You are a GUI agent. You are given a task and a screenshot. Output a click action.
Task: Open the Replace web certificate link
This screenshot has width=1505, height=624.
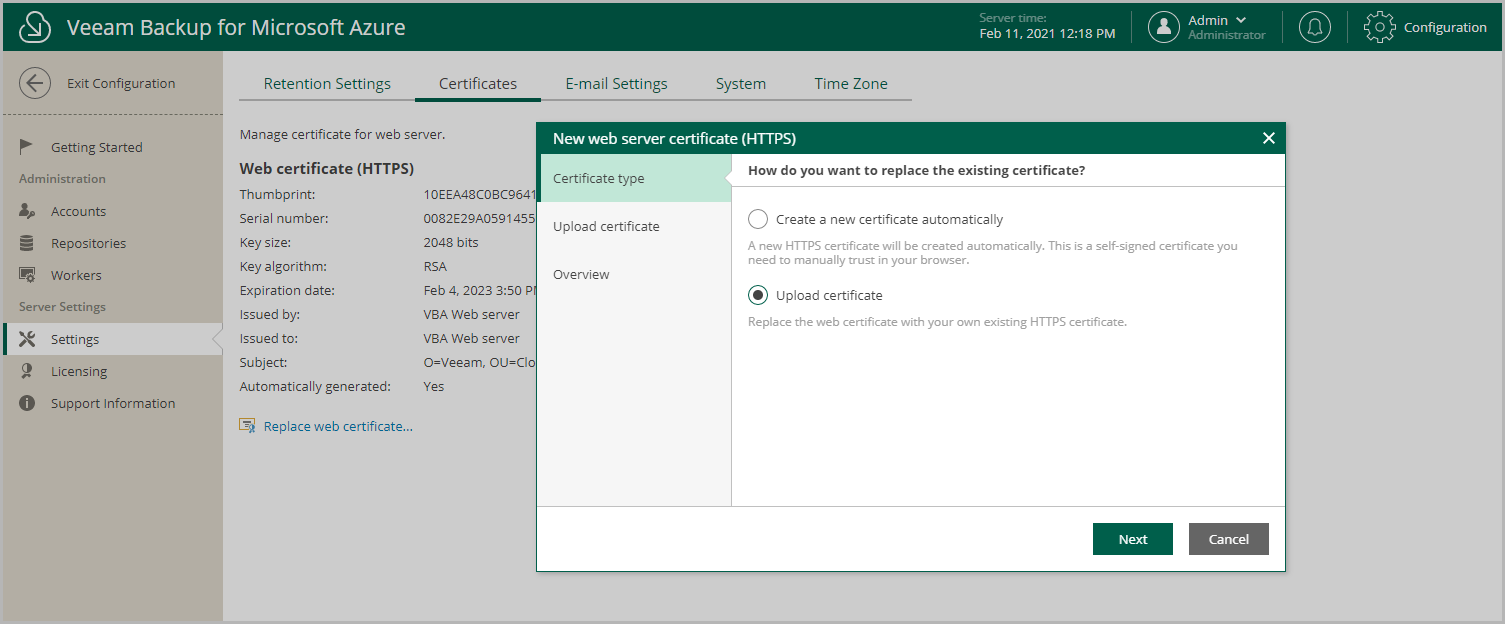(338, 426)
